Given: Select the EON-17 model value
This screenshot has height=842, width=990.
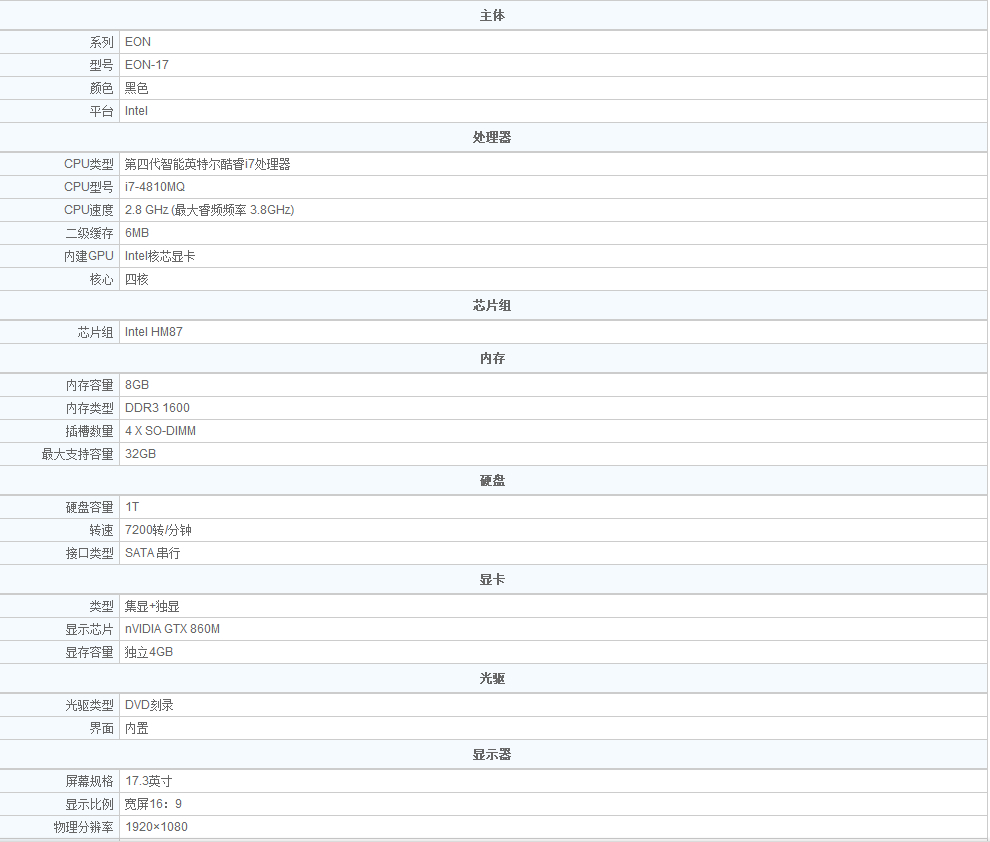Looking at the screenshot, I should (146, 65).
